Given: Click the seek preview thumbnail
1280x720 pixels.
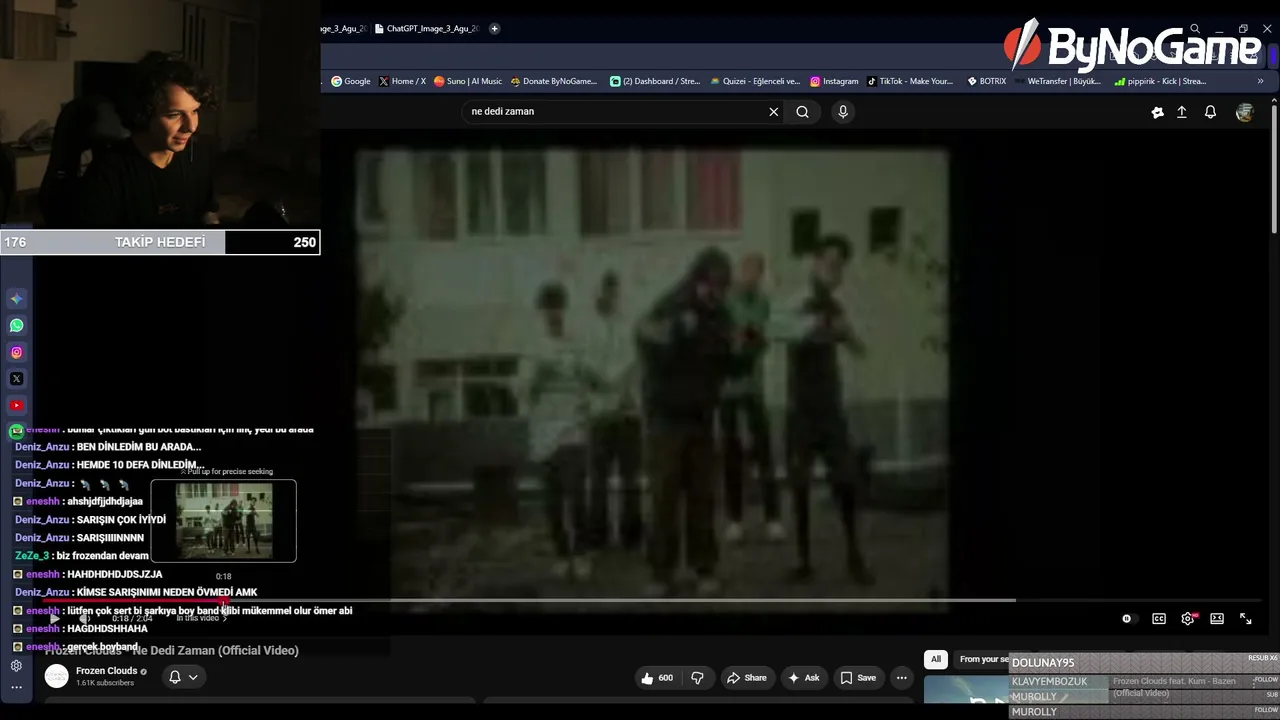Looking at the screenshot, I should coord(224,521).
